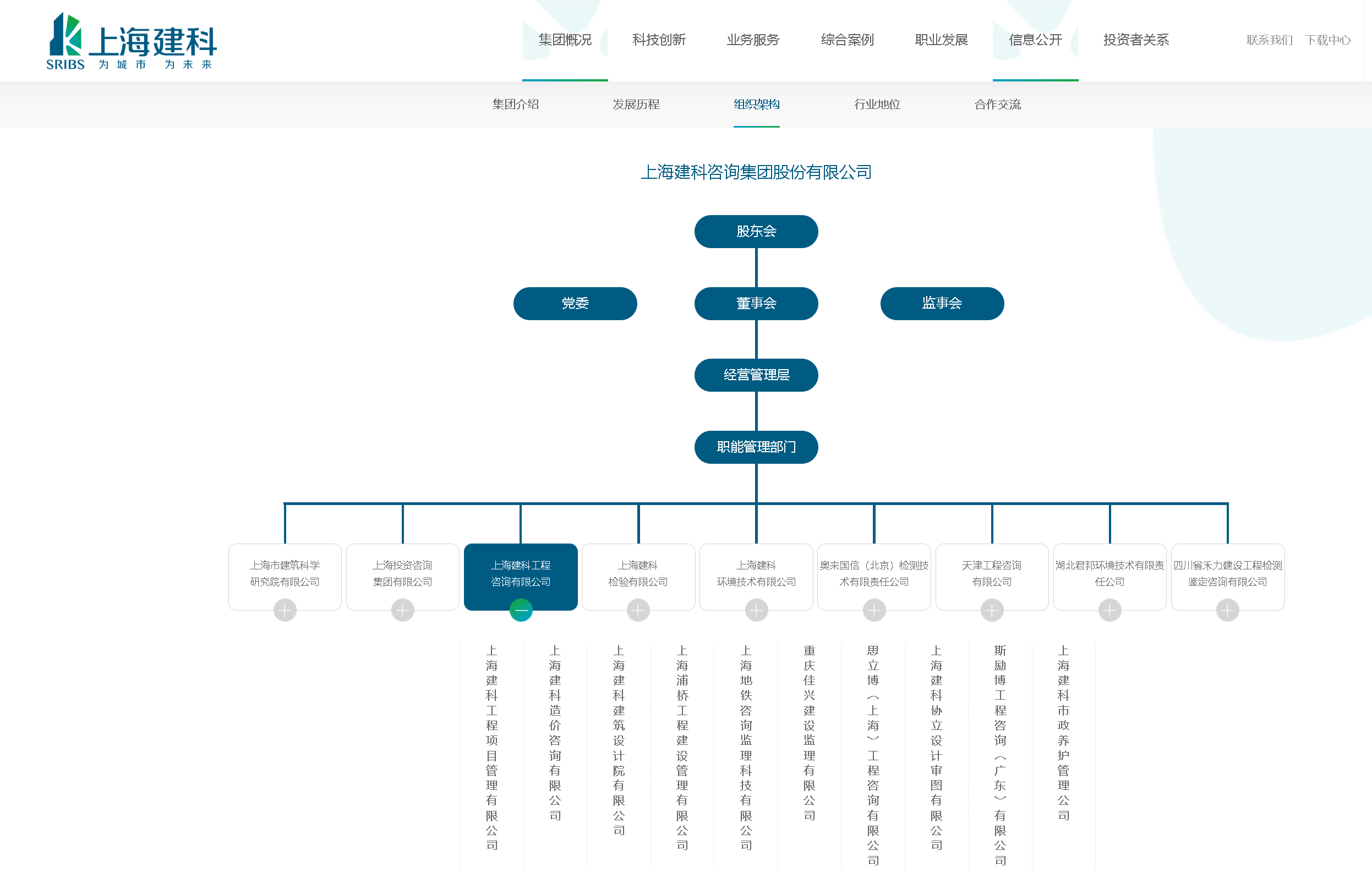Expand 上海投资咨询集团有限公司 with plus icon
The image size is (1372, 878).
pos(403,611)
